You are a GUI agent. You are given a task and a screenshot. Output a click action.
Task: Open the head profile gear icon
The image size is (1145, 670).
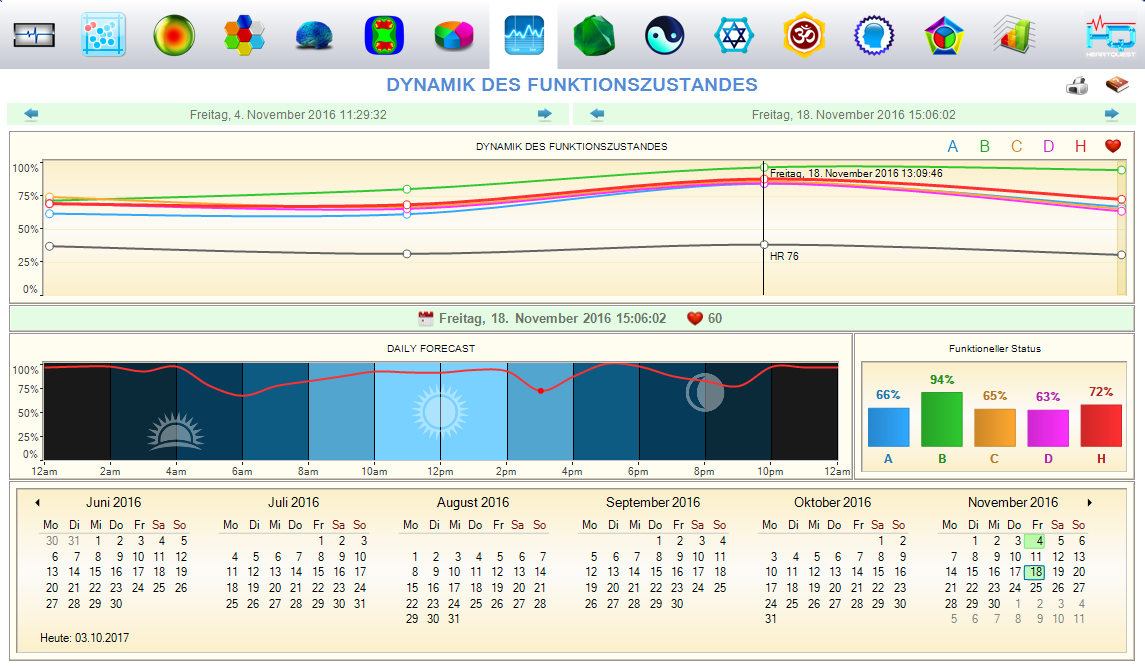click(x=874, y=35)
